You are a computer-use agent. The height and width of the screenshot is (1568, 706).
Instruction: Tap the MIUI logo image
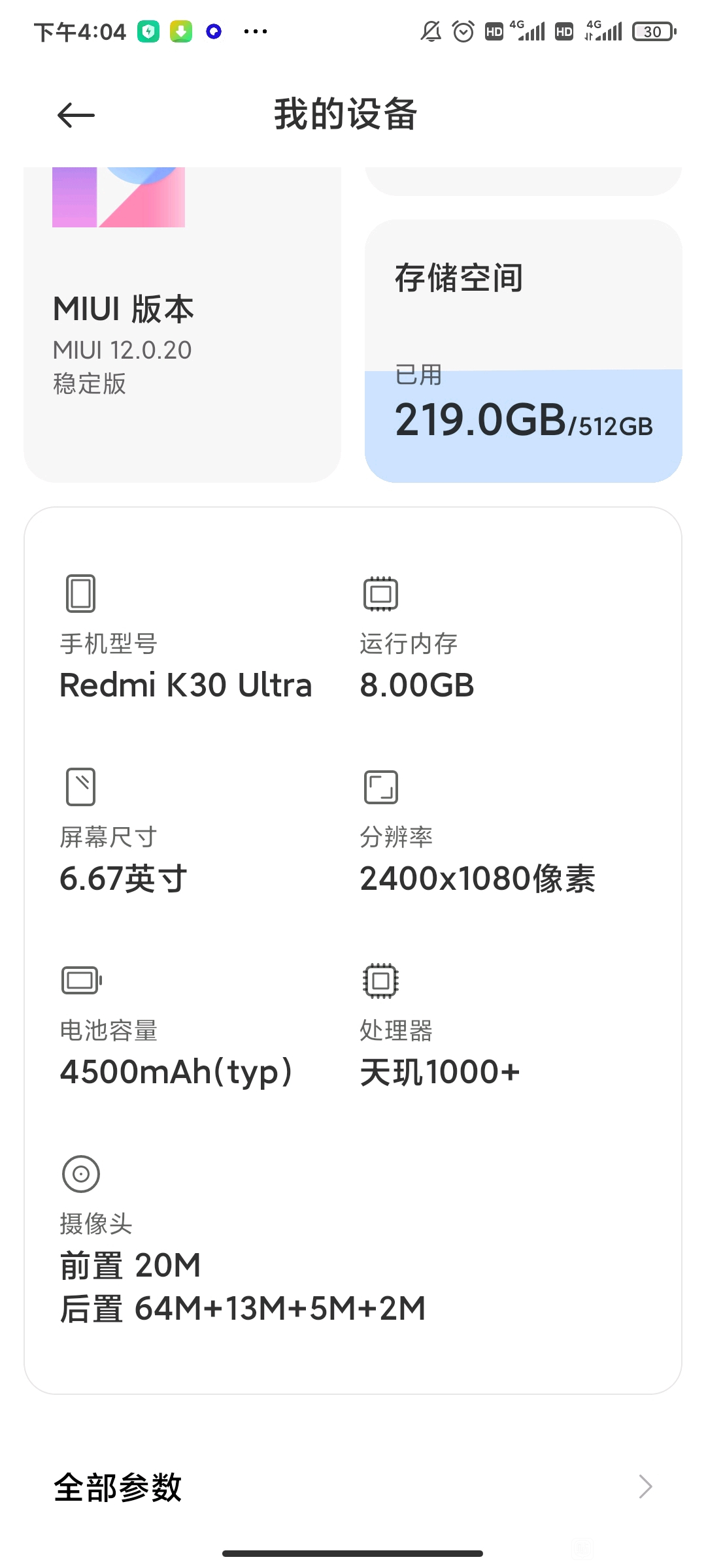tap(118, 197)
